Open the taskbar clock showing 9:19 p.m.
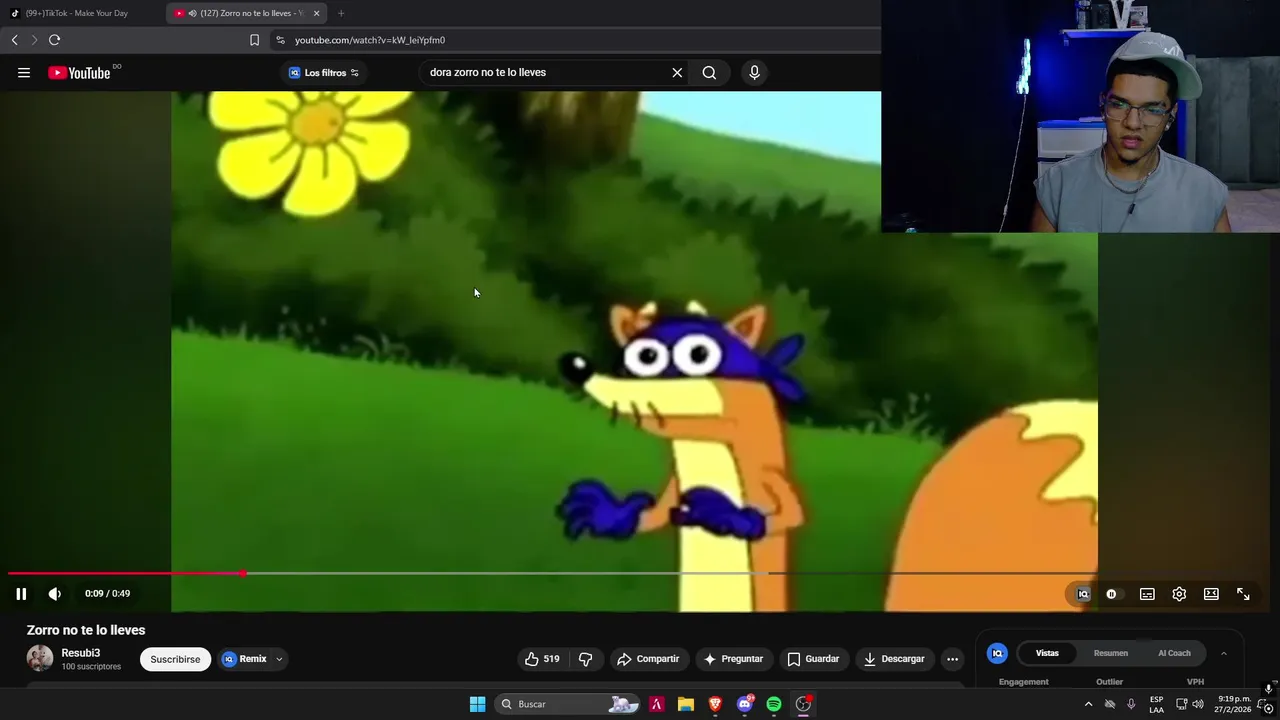This screenshot has width=1280, height=720. point(1233,704)
